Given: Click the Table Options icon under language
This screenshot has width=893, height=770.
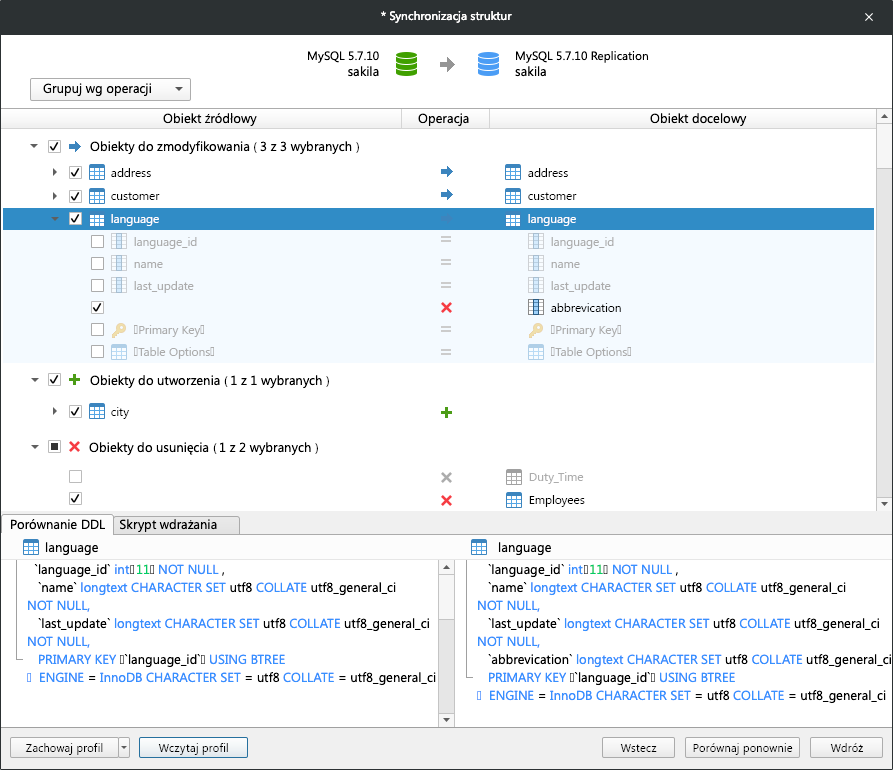Looking at the screenshot, I should tap(118, 351).
